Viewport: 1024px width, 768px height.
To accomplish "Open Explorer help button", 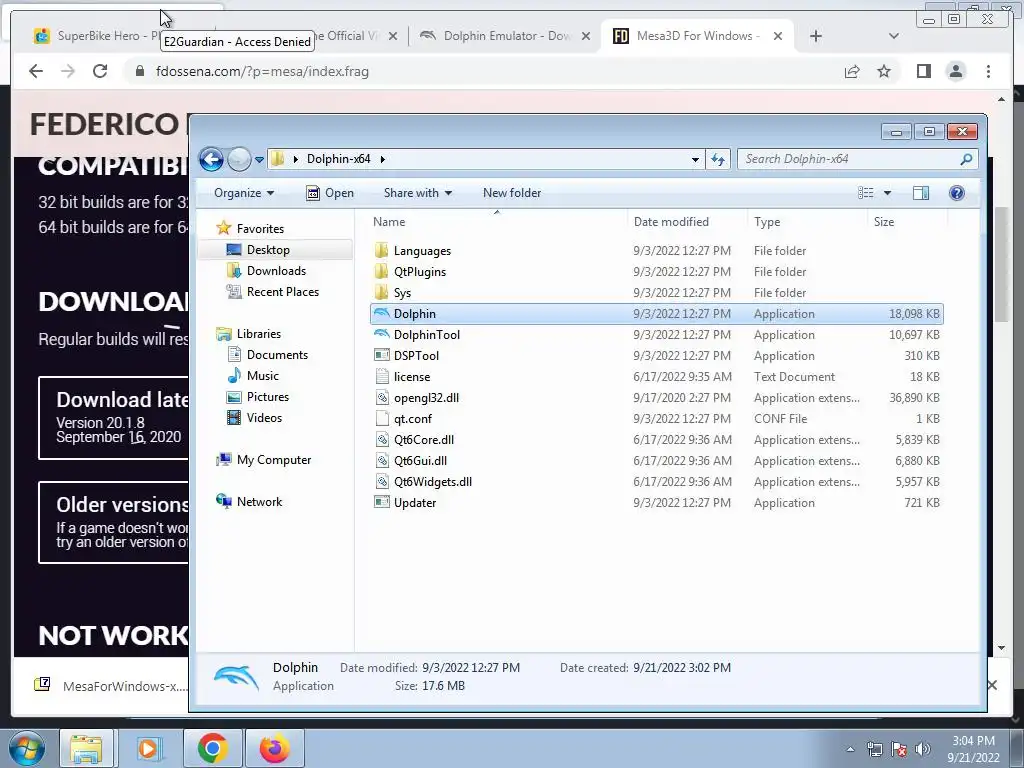I will tap(957, 193).
